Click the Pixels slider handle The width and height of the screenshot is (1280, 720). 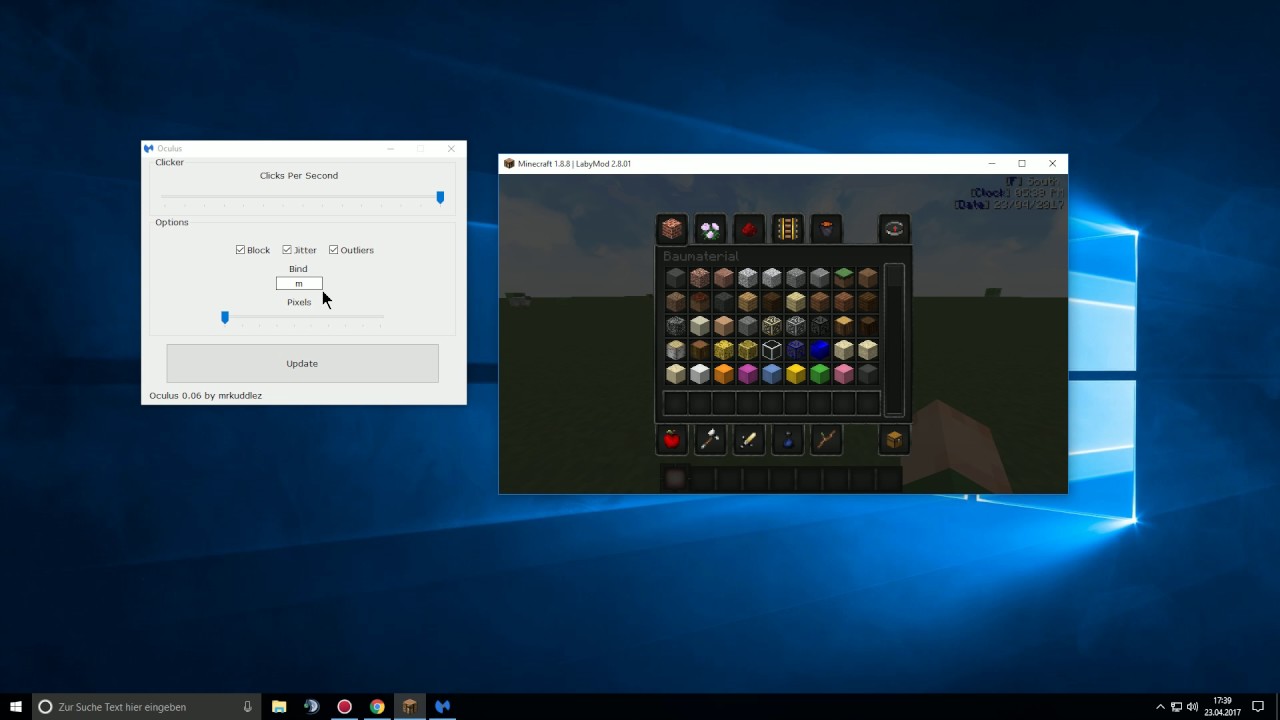point(225,317)
